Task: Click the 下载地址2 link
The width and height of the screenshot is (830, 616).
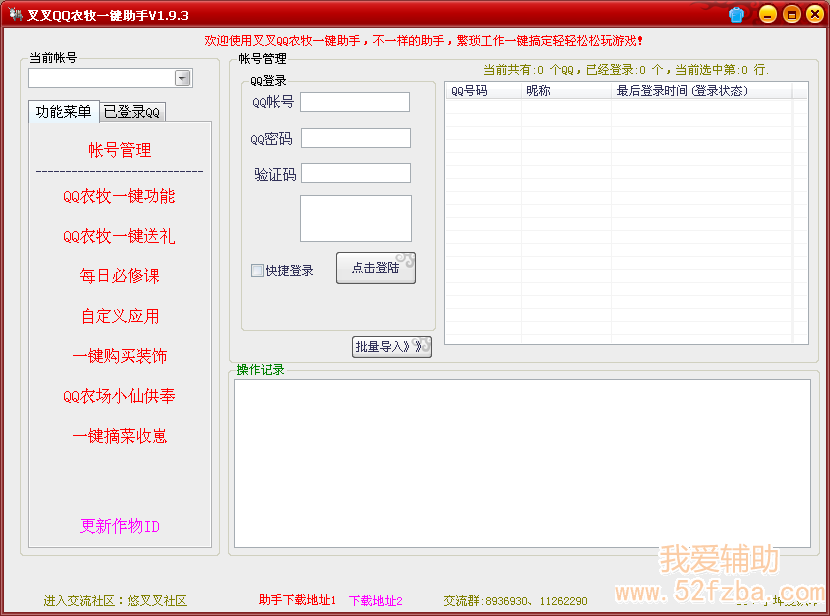Action: pos(376,601)
